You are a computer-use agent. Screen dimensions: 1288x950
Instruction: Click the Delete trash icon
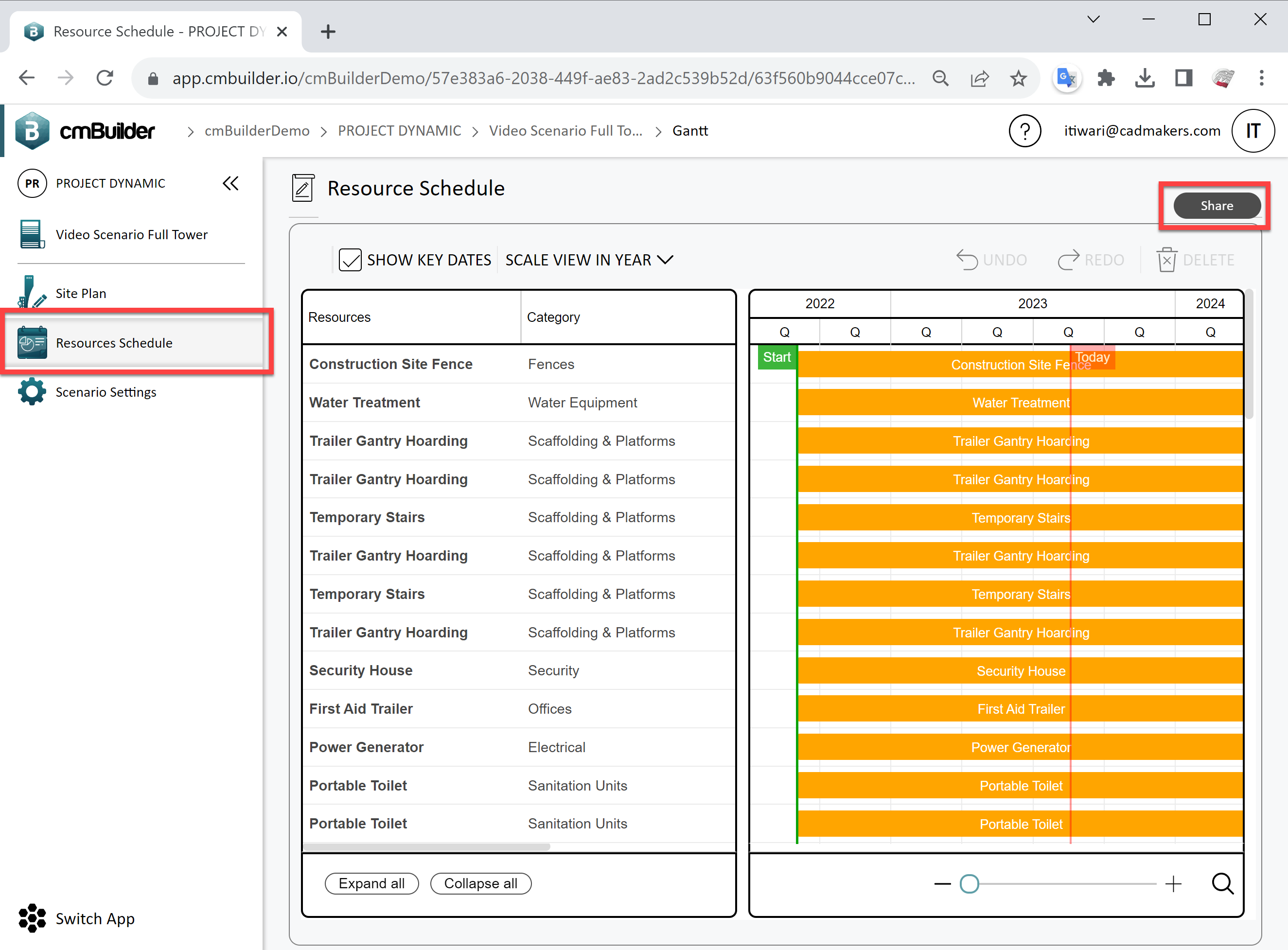click(x=1167, y=259)
